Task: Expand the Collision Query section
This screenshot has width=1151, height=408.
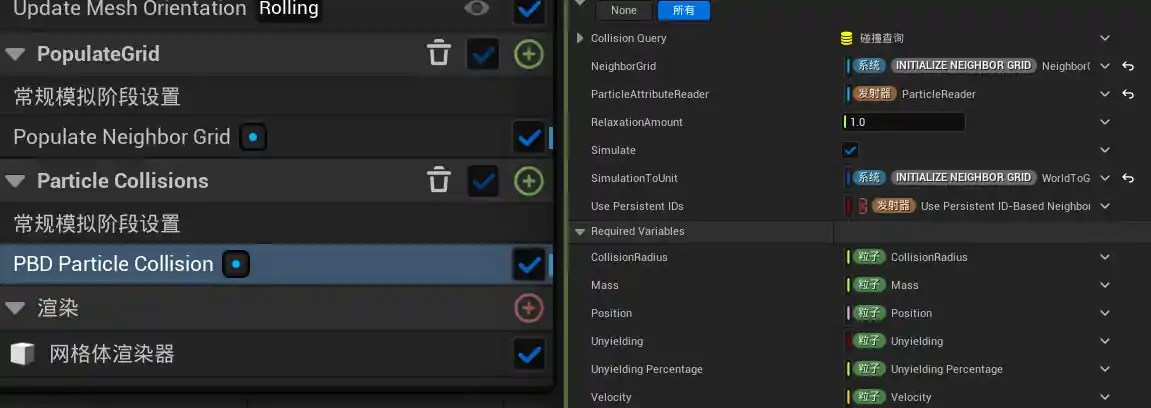Action: coord(581,38)
